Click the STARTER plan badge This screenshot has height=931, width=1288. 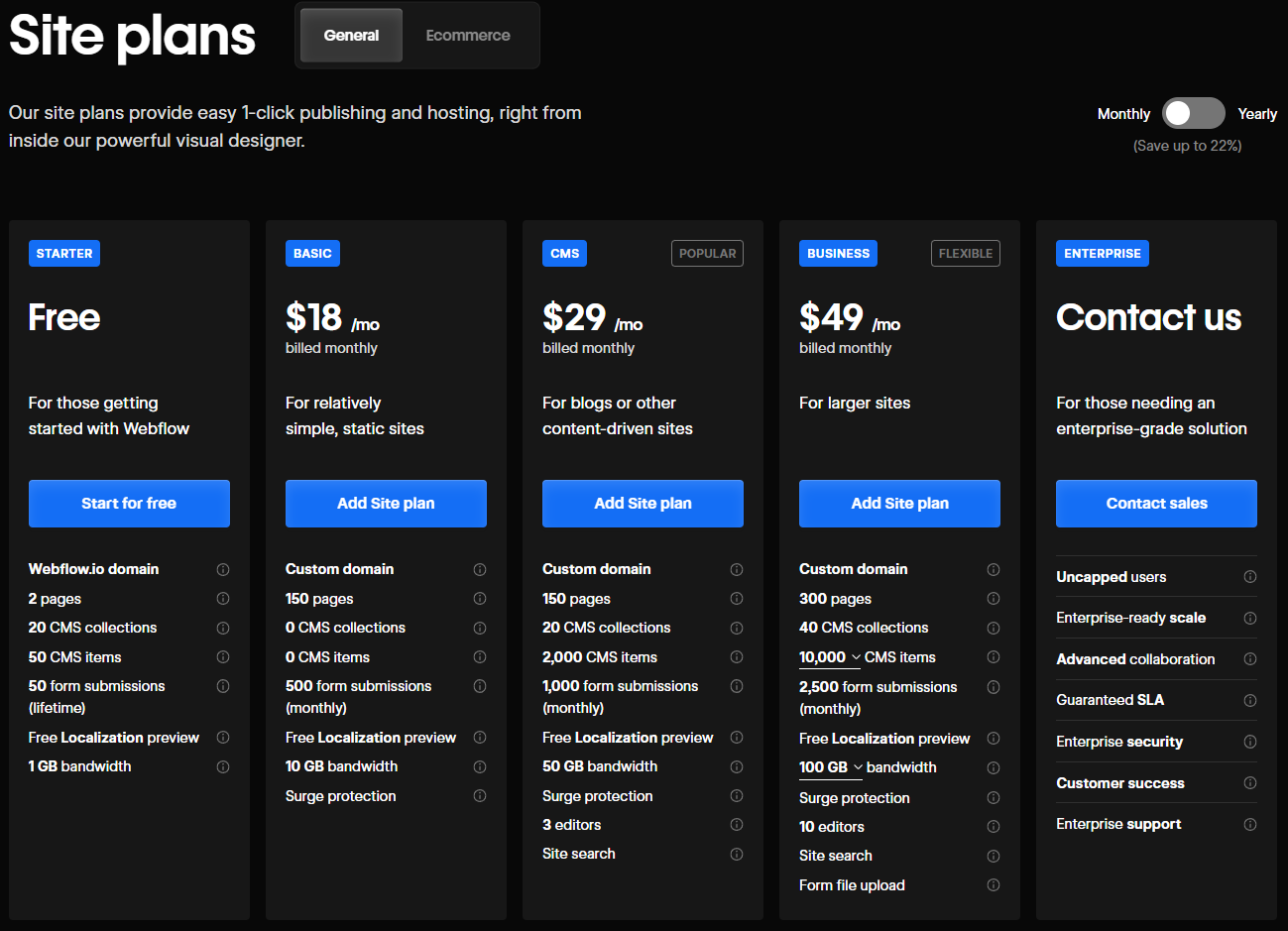pyautogui.click(x=64, y=254)
